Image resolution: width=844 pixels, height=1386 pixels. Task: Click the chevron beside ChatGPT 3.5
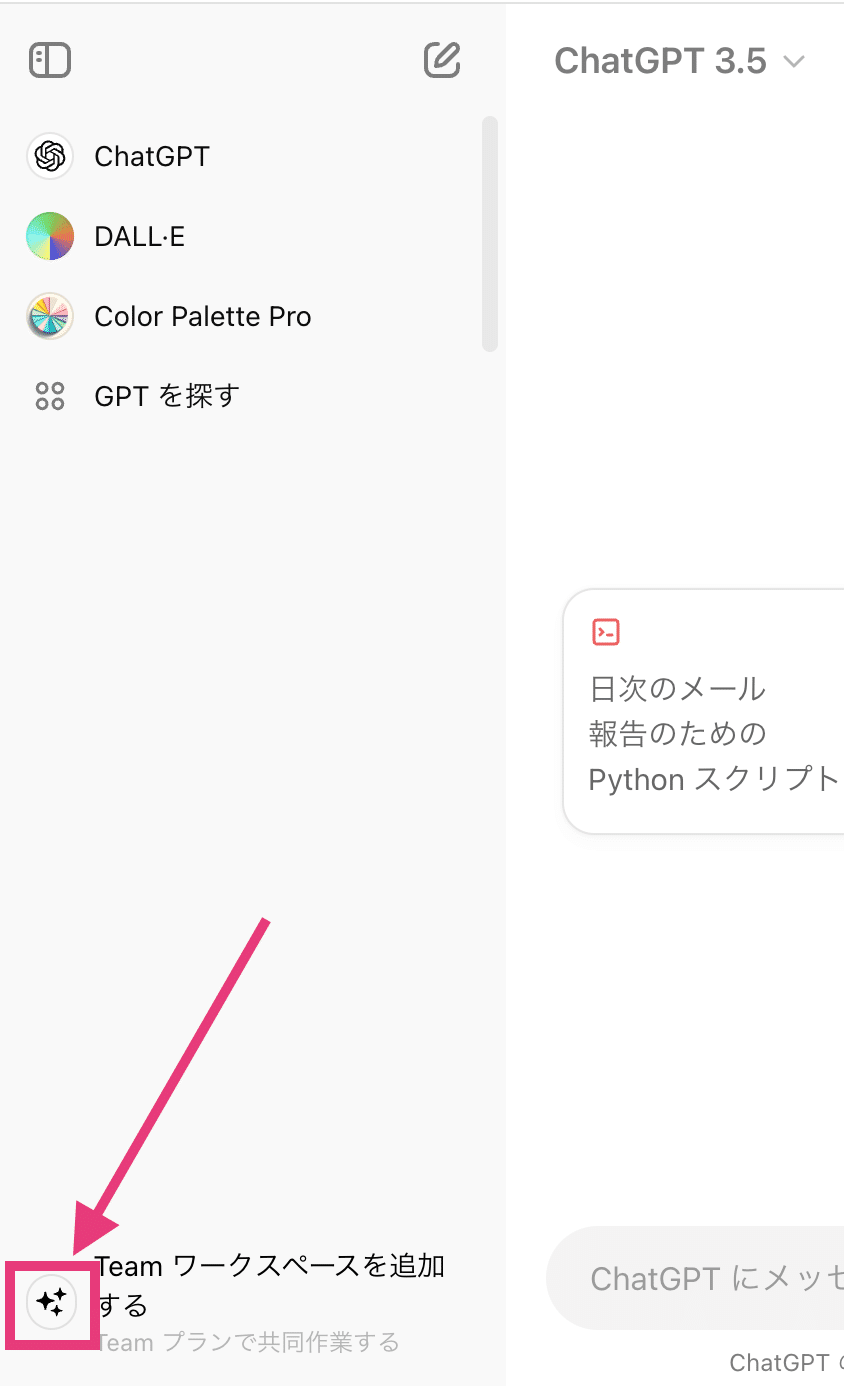click(794, 62)
